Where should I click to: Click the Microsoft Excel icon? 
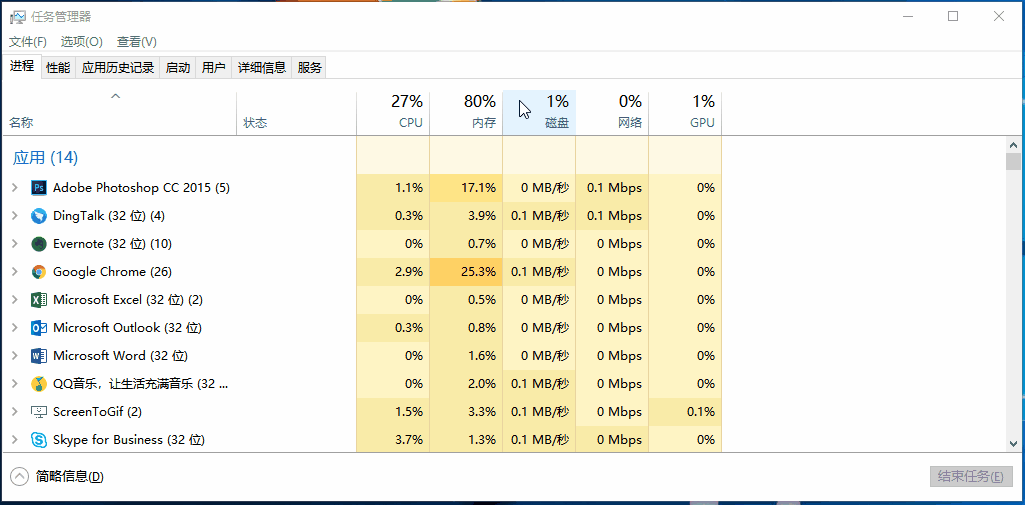[x=39, y=300]
